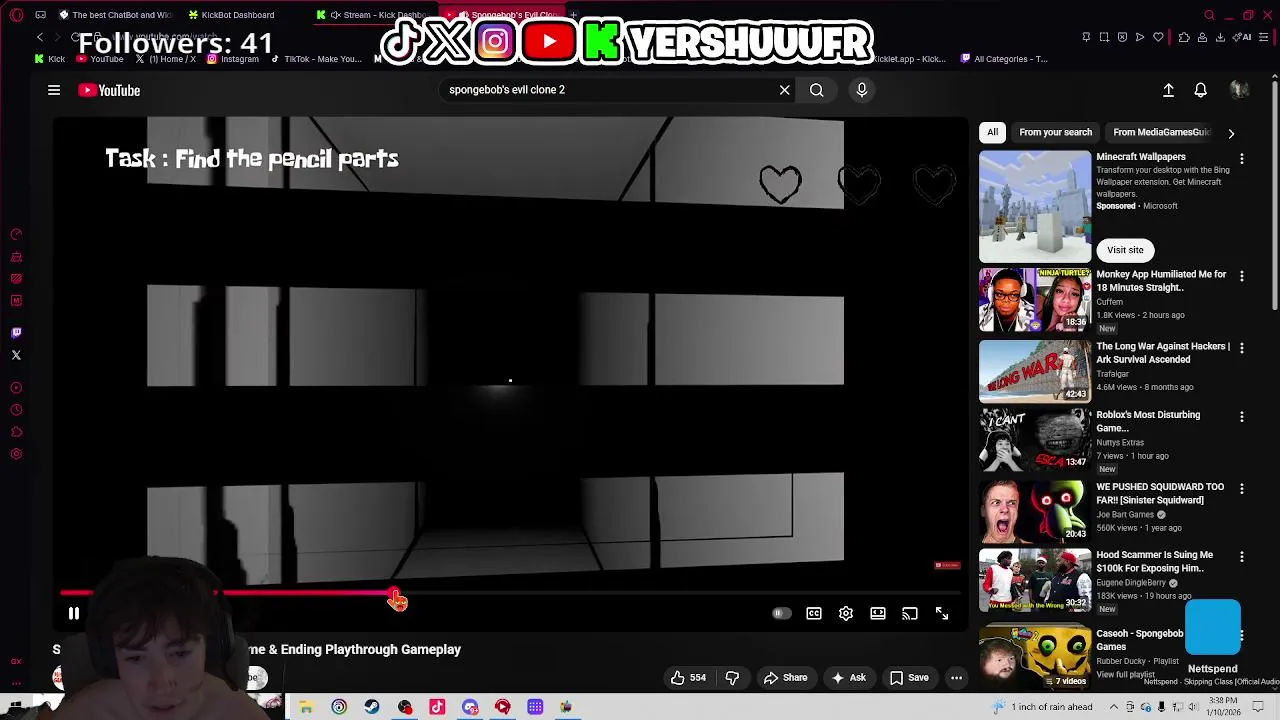
Task: Open the player settings gear
Action: pyautogui.click(x=846, y=613)
